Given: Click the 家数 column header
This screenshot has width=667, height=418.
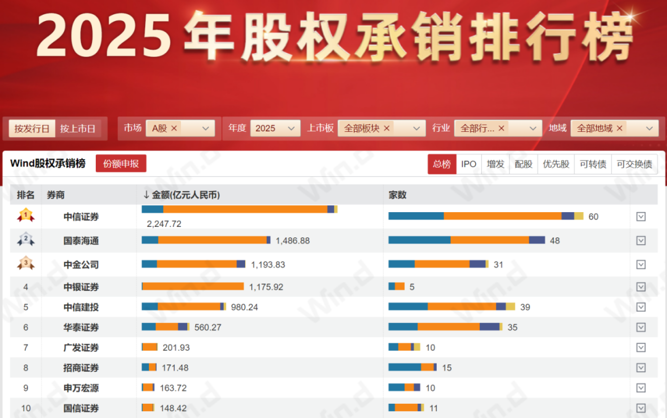Looking at the screenshot, I should coord(397,194).
